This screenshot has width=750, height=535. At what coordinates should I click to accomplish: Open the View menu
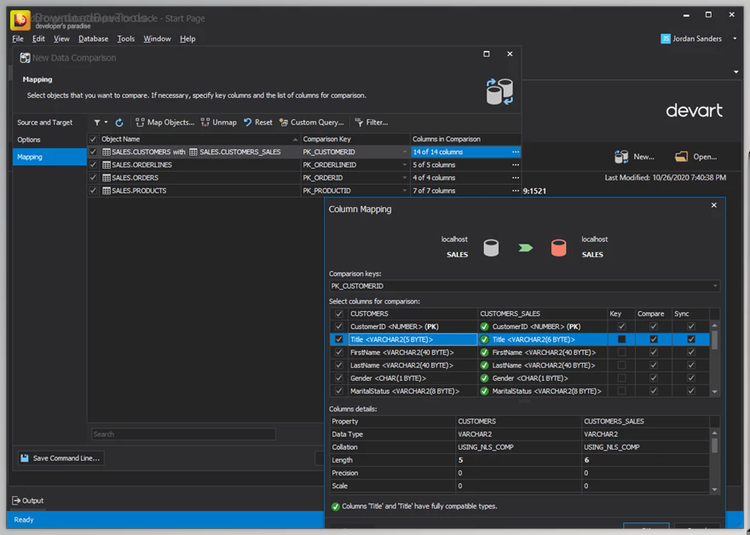(61, 39)
